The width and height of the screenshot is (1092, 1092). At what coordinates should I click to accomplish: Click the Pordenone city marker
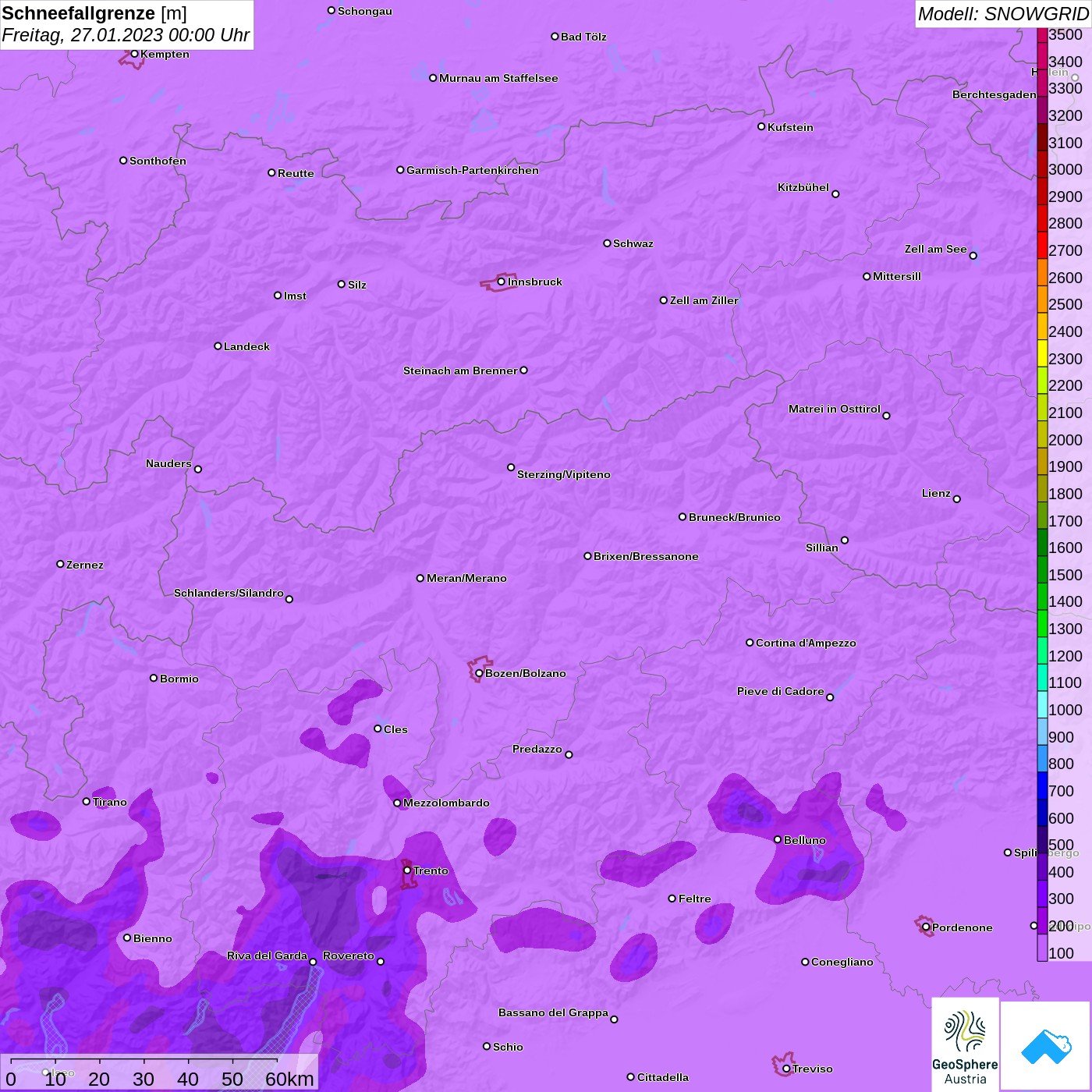coord(926,927)
